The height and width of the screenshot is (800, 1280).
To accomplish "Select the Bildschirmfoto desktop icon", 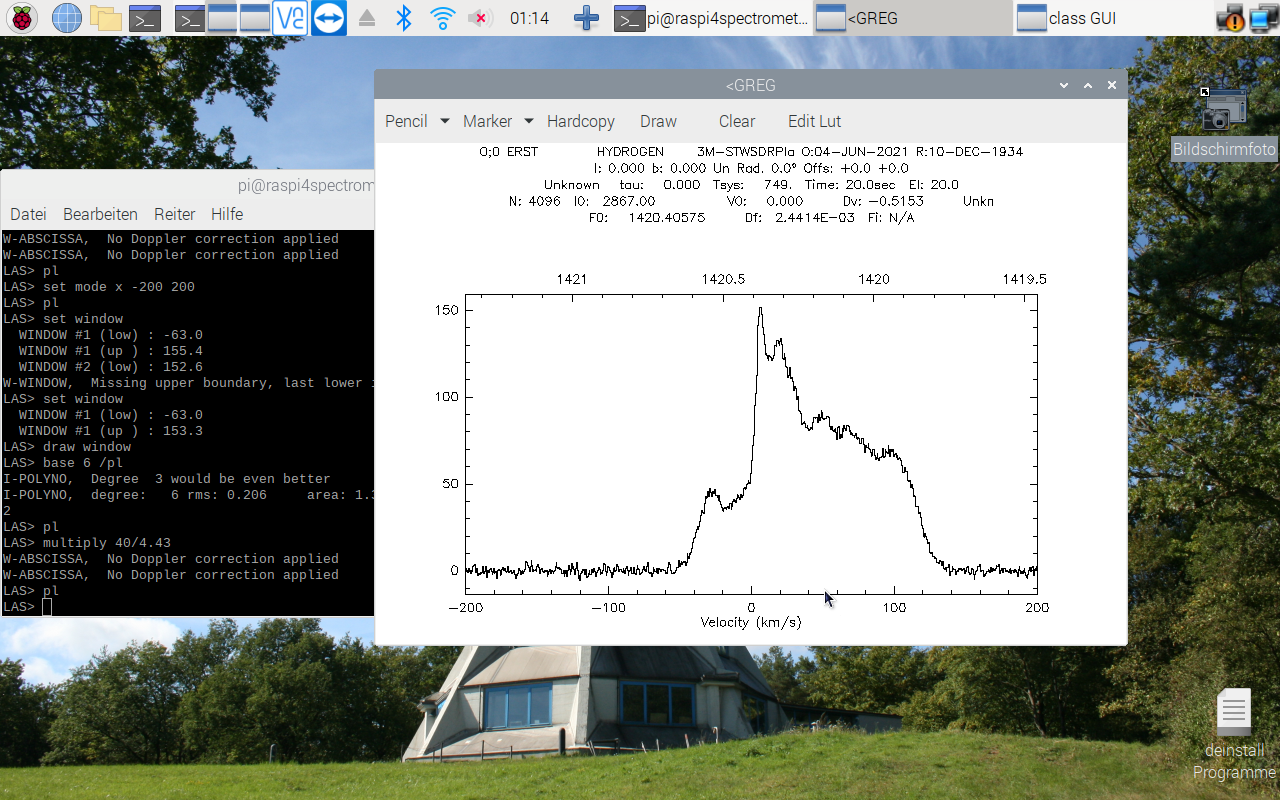I will tap(1224, 124).
